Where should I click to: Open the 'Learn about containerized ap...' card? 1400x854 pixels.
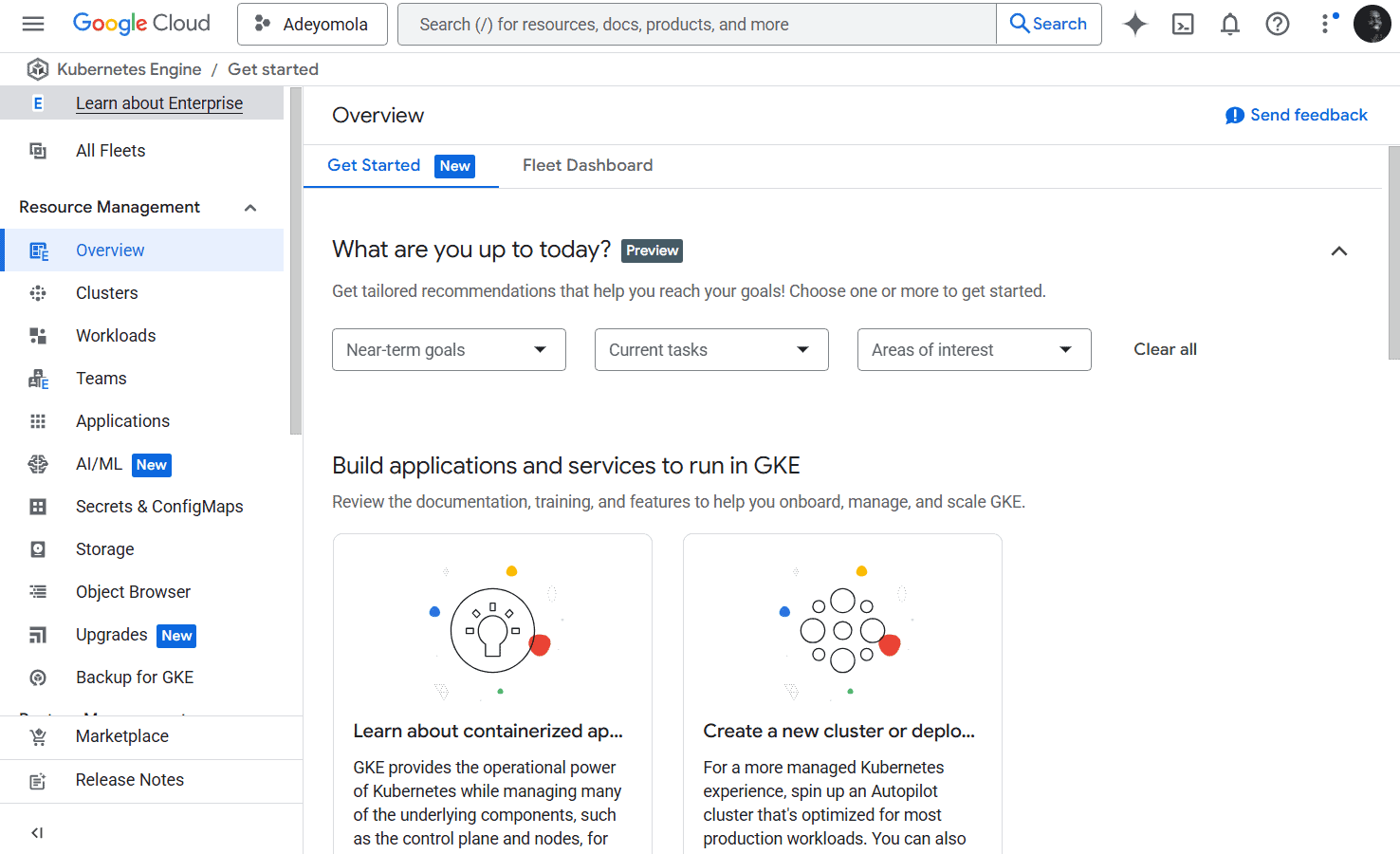492,694
